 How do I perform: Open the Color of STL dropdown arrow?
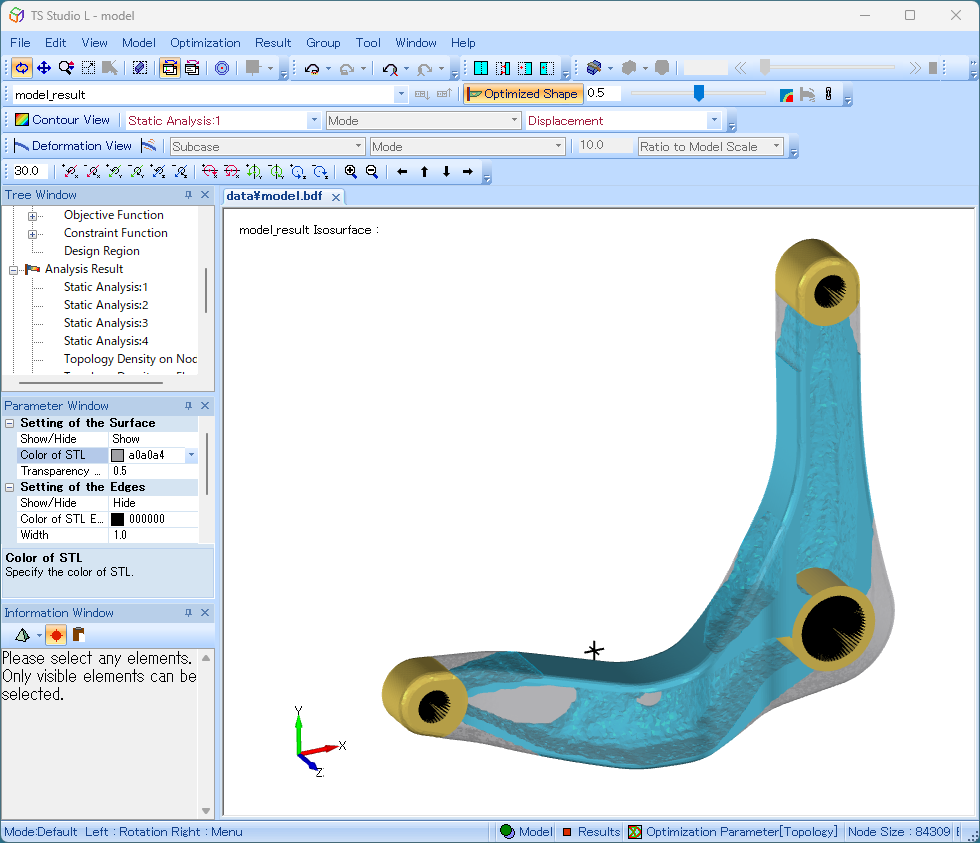(x=191, y=455)
